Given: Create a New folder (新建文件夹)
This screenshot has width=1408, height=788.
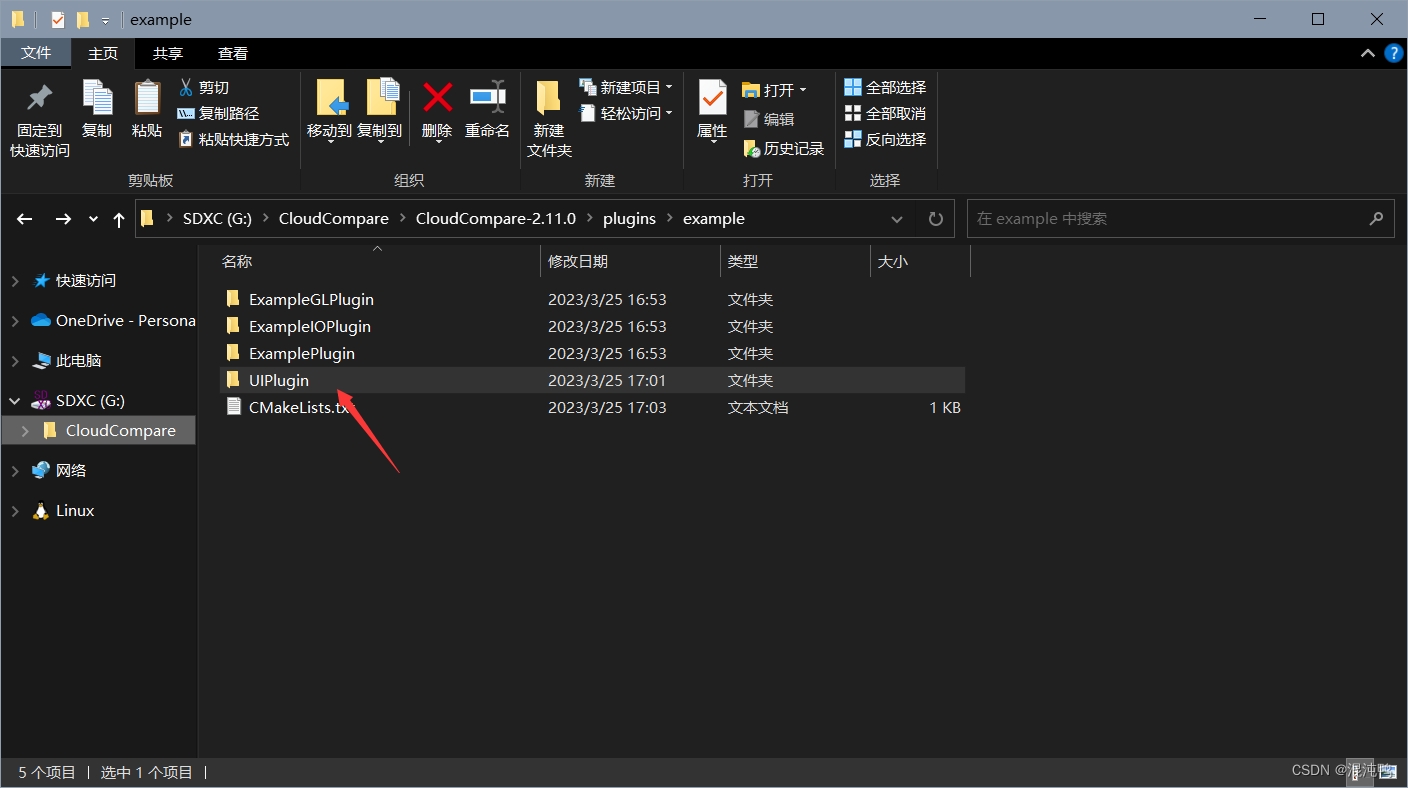Looking at the screenshot, I should tap(549, 119).
